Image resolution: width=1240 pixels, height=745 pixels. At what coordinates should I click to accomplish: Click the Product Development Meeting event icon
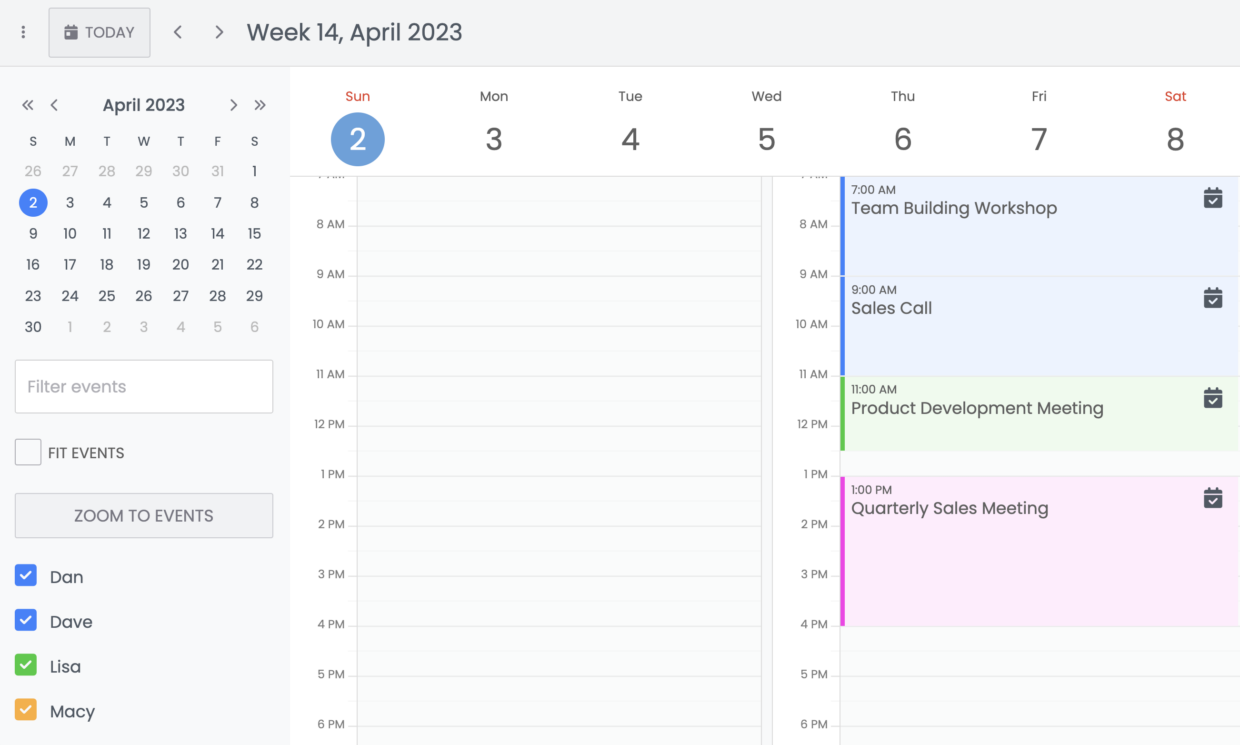(1212, 398)
